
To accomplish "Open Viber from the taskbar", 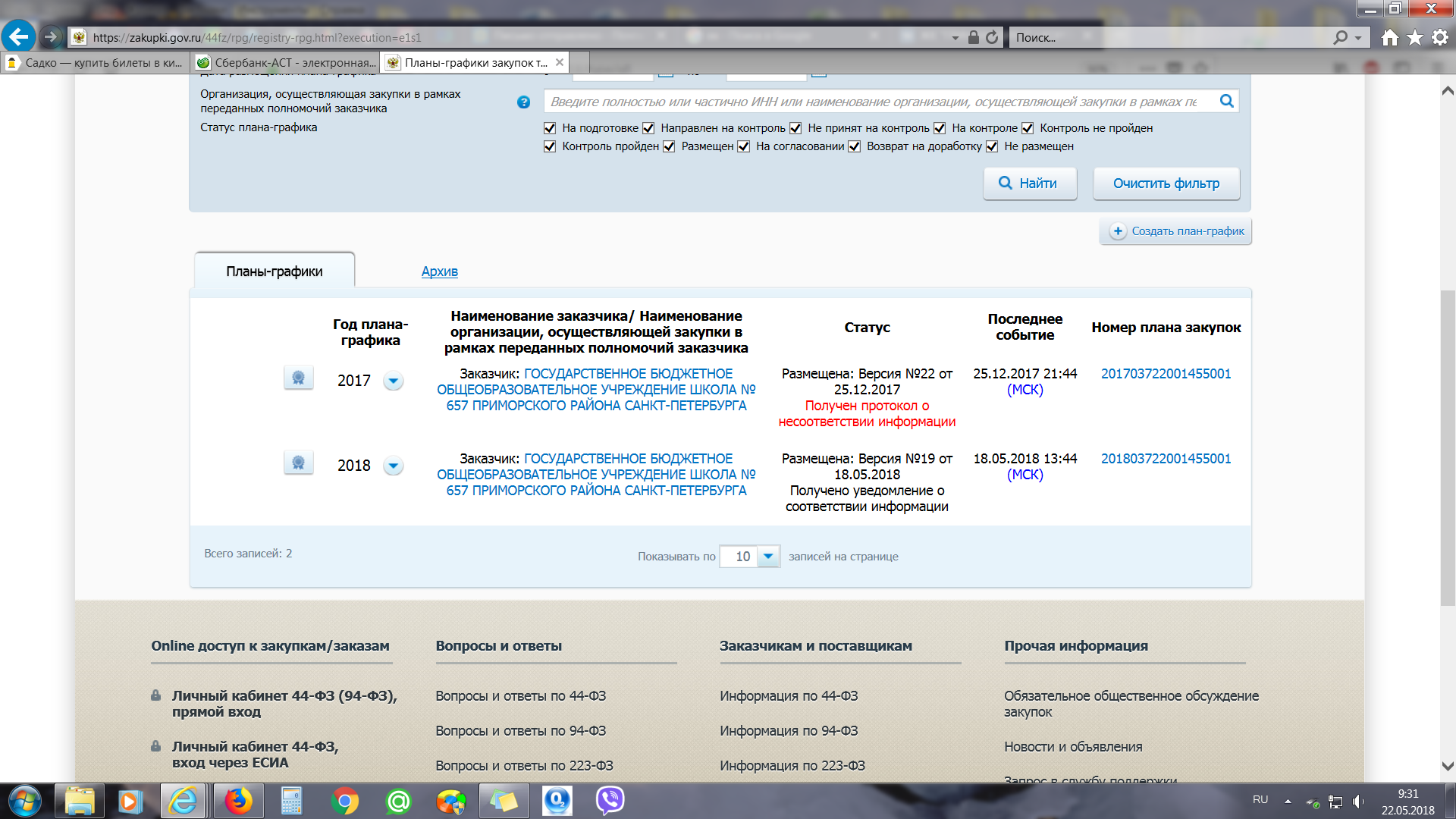I will point(610,801).
